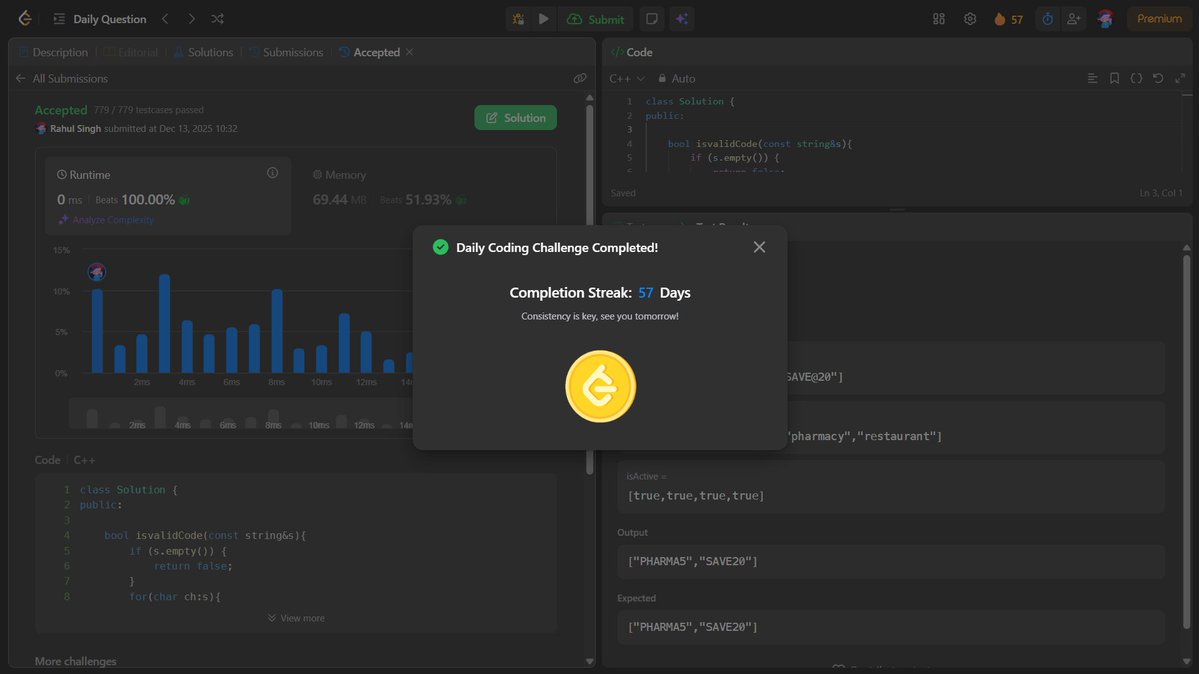Close the Accepted tab
Screen dimensions: 1199x674
click(410, 52)
